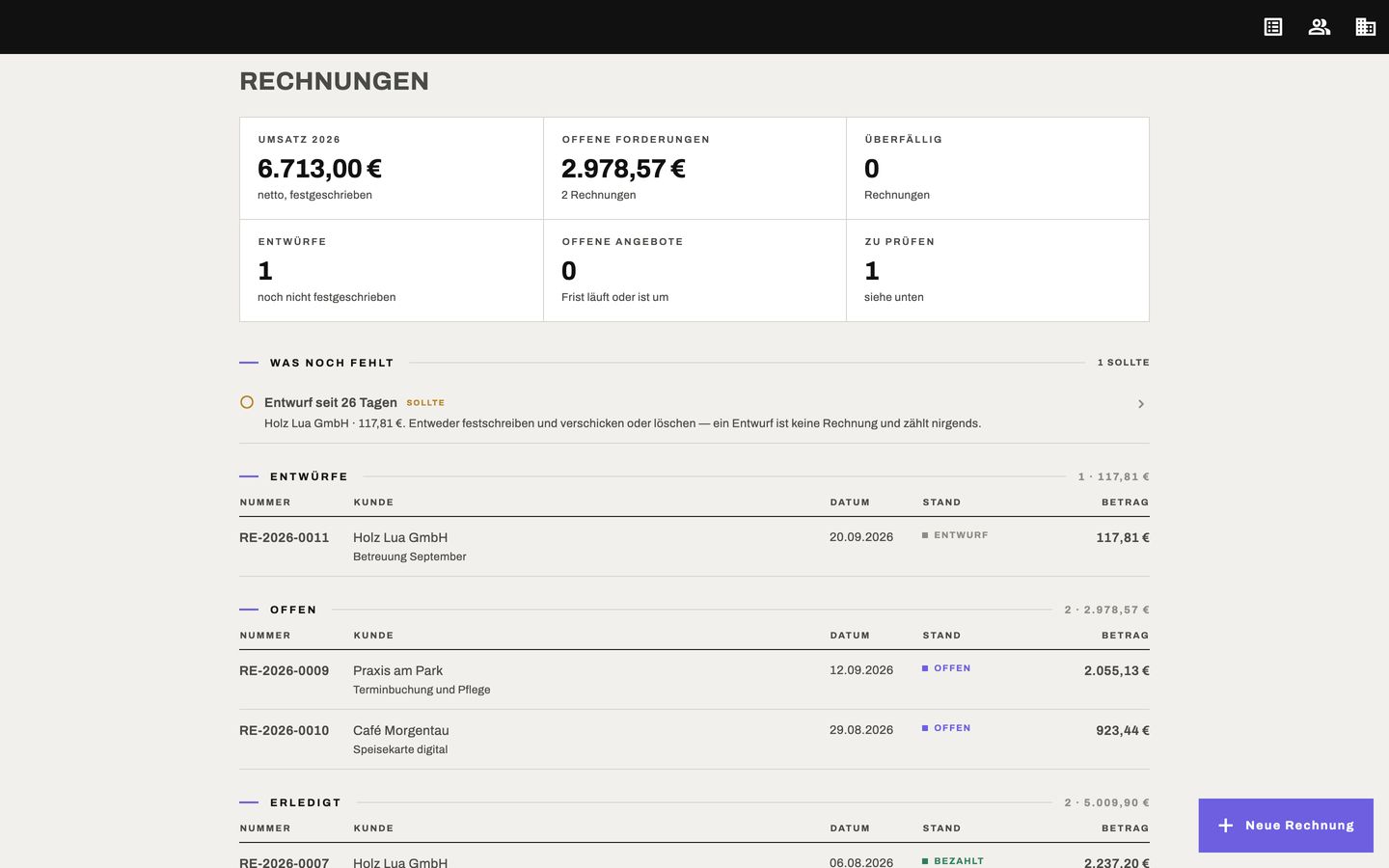Click the Erledigt section total "2 · 5.009,90 €"
This screenshot has height=868, width=1389.
coord(1107,802)
